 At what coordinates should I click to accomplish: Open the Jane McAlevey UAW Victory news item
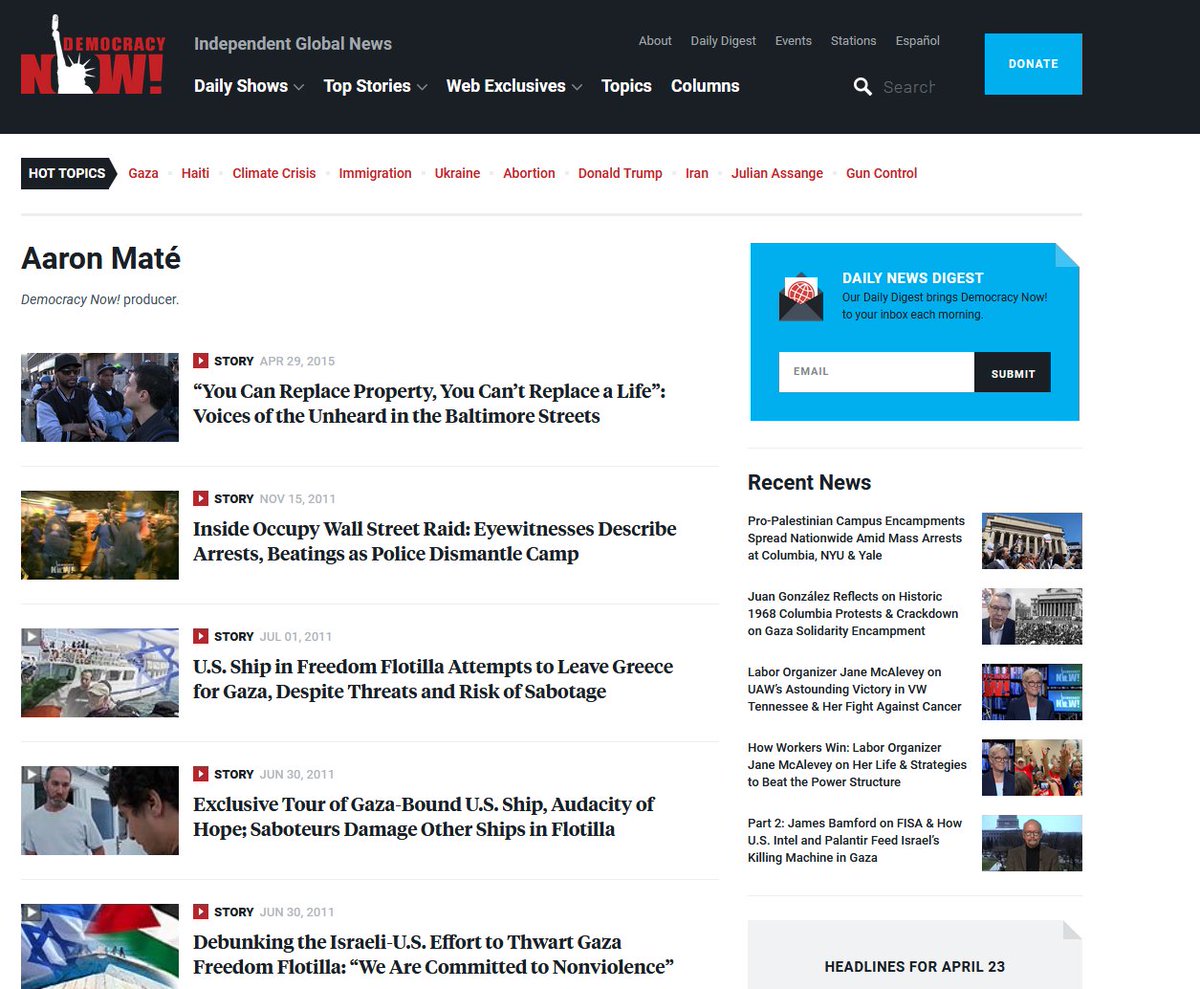[855, 689]
